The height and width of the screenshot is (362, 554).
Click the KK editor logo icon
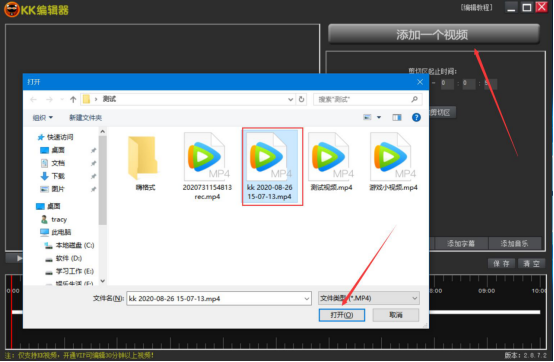tap(12, 9)
